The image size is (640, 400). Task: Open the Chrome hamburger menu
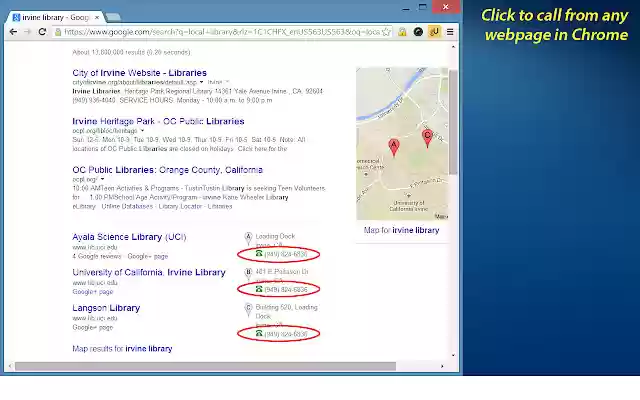point(450,32)
